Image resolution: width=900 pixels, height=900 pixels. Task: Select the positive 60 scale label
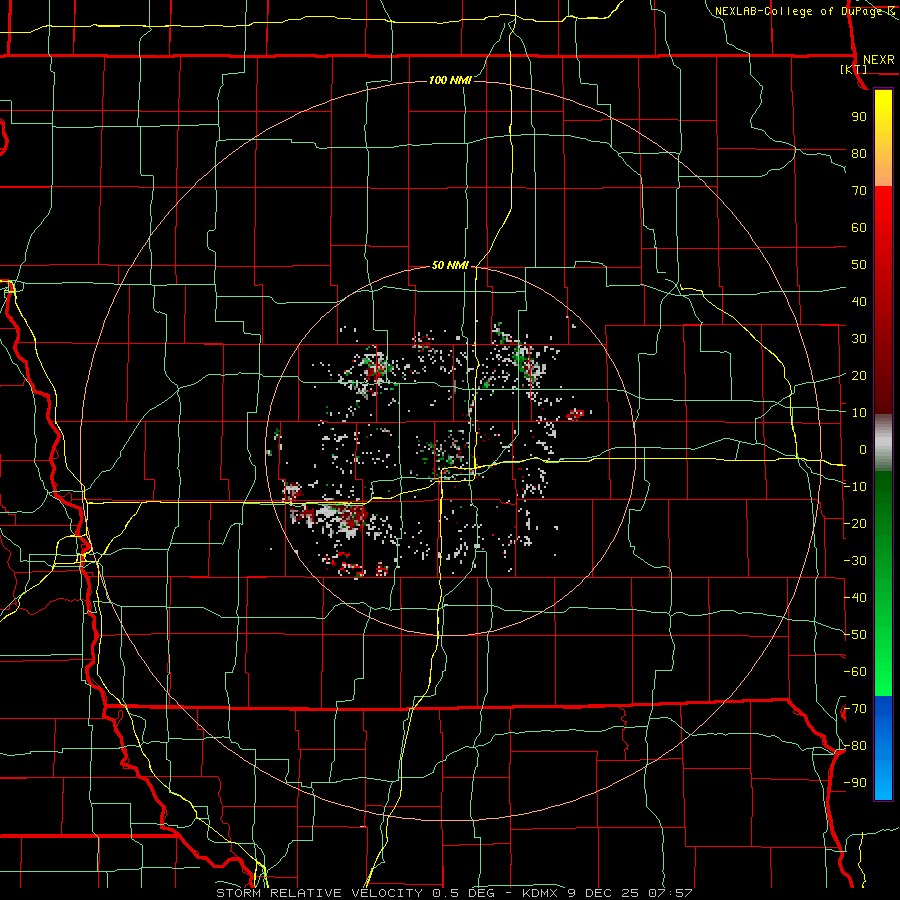tap(859, 227)
